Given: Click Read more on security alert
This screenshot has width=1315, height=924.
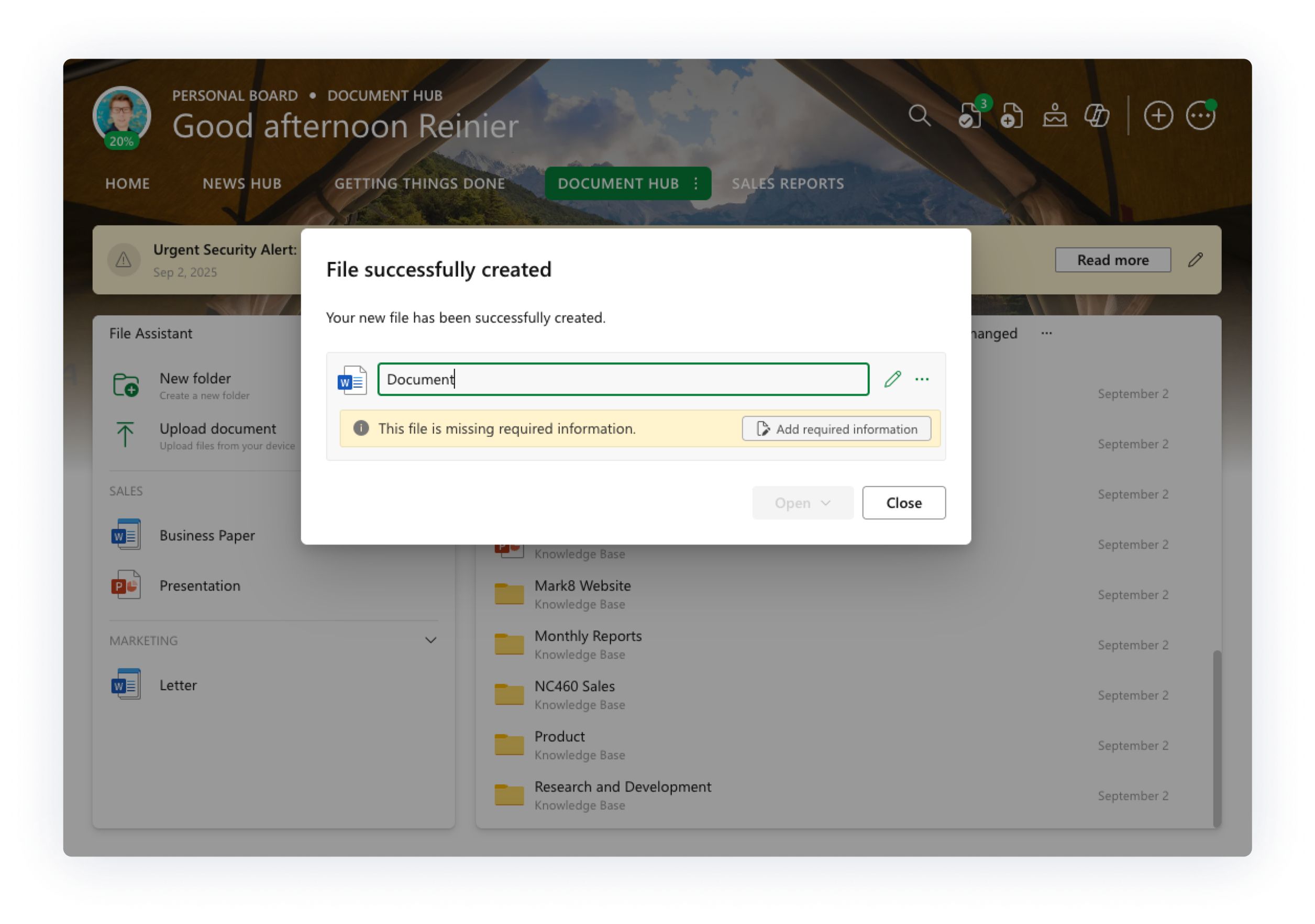Looking at the screenshot, I should click(1112, 260).
